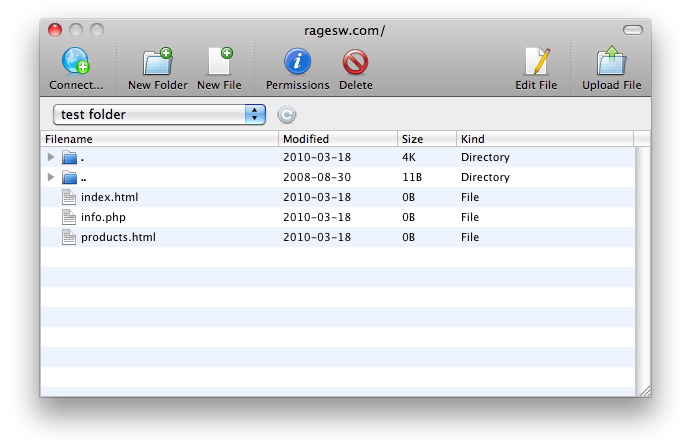Expand the single-dot directory disclosure triangle
This screenshot has height=440, width=688.
coord(51,157)
